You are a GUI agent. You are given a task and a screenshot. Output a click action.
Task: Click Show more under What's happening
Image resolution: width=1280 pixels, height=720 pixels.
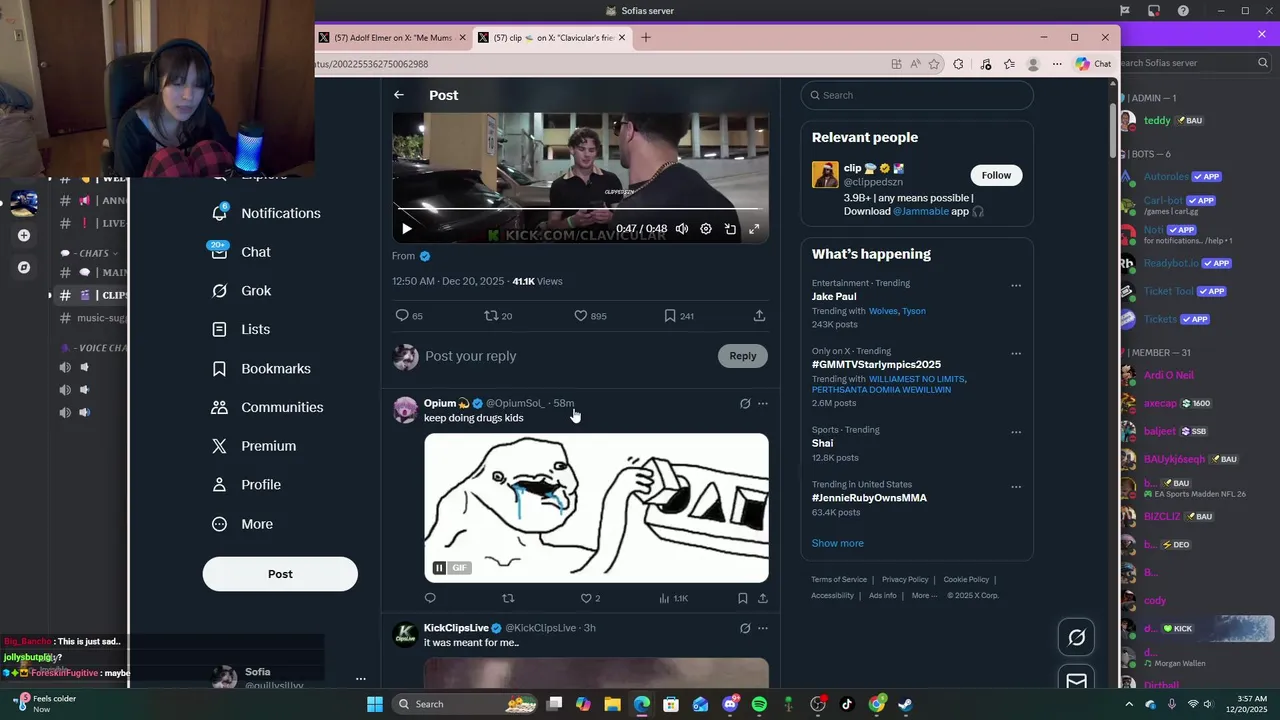838,543
